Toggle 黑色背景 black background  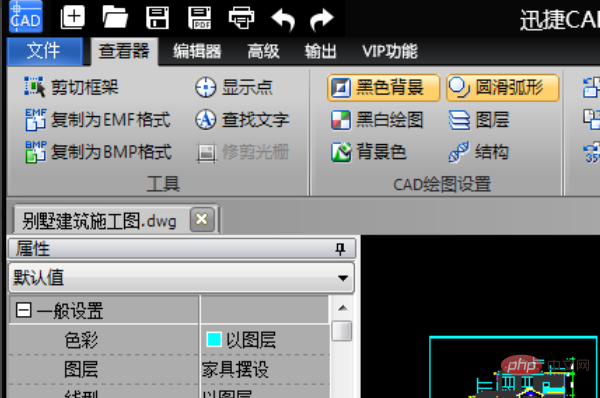383,88
